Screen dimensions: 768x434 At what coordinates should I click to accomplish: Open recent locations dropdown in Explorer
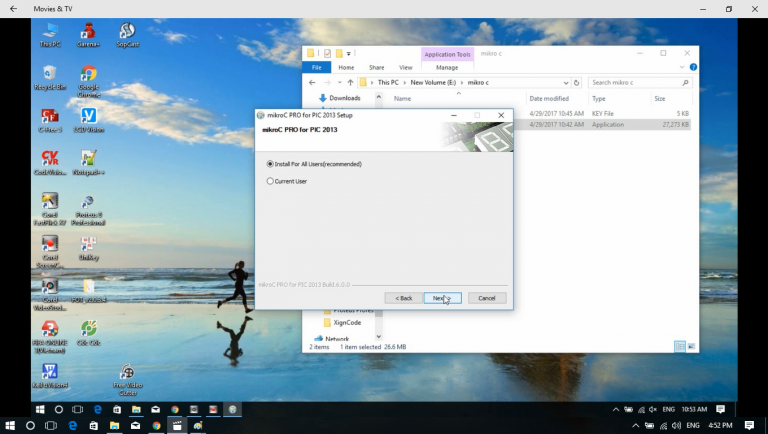pyautogui.click(x=339, y=82)
